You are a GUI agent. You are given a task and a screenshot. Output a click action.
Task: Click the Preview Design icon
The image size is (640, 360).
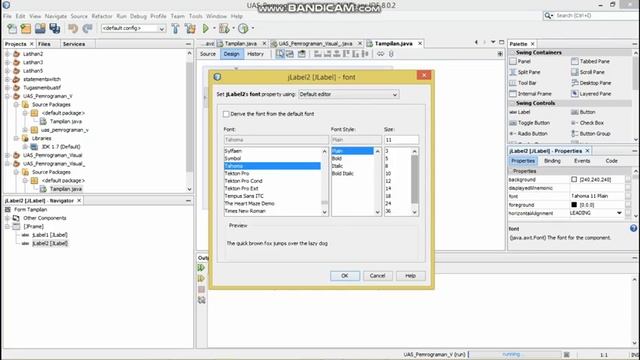(x=302, y=54)
